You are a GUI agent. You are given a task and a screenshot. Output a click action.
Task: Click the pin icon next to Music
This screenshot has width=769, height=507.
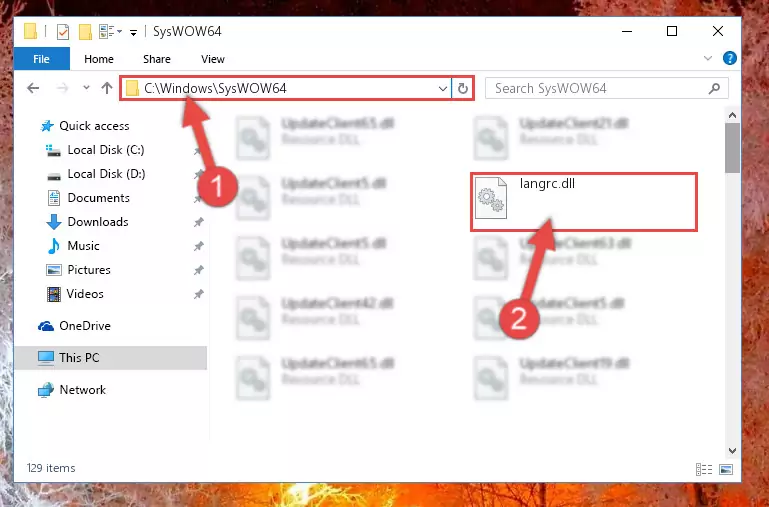[198, 246]
